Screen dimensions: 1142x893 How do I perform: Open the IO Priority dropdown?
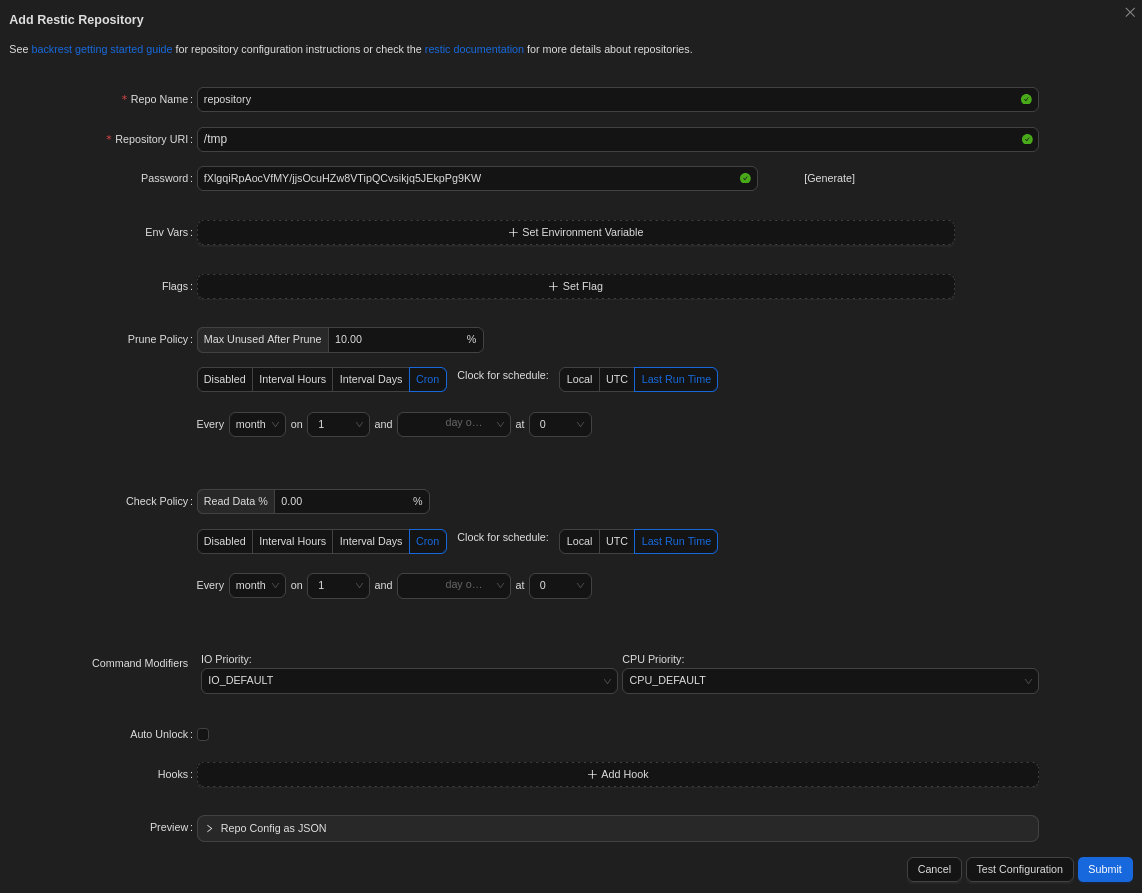coord(408,681)
